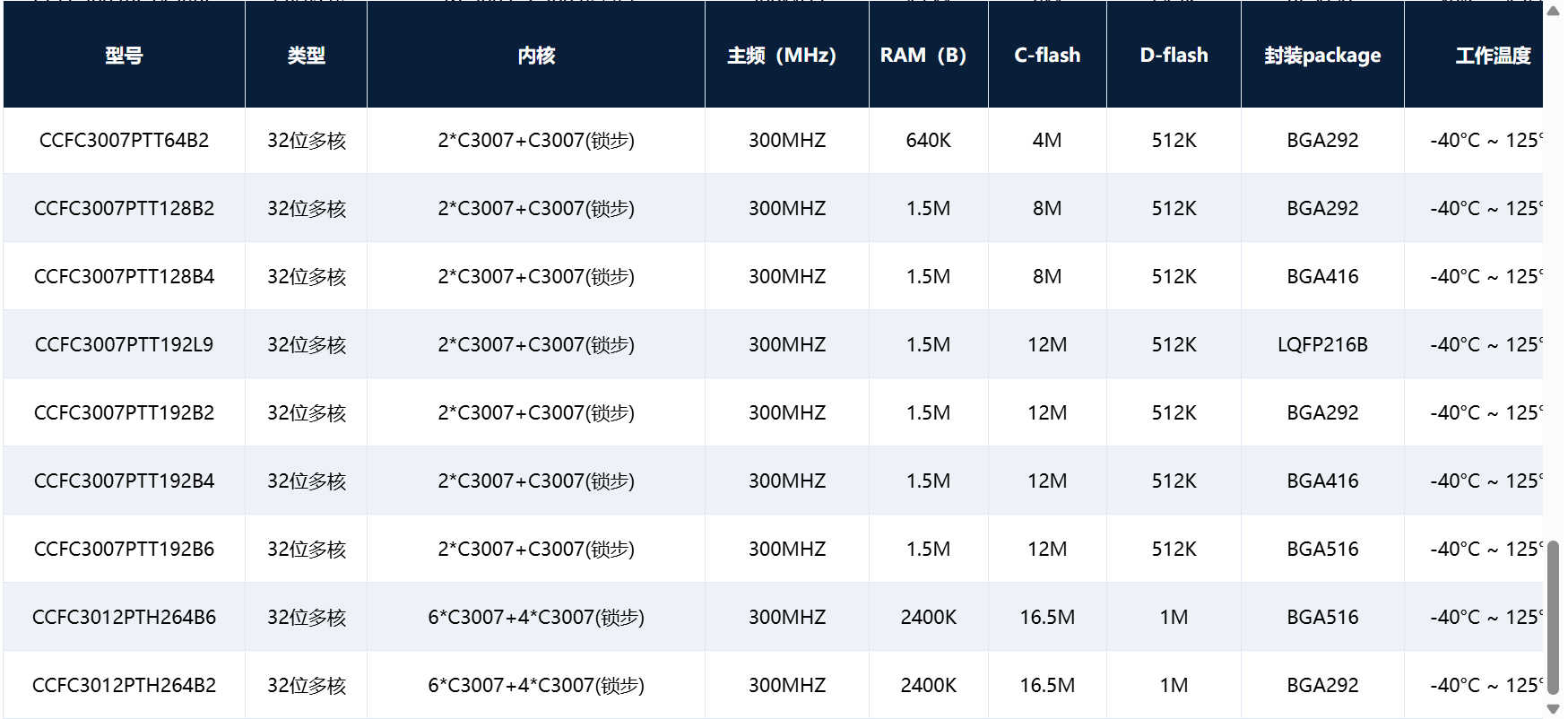Click BGA292 in CCFC3007PTT64B2 row

click(1322, 141)
